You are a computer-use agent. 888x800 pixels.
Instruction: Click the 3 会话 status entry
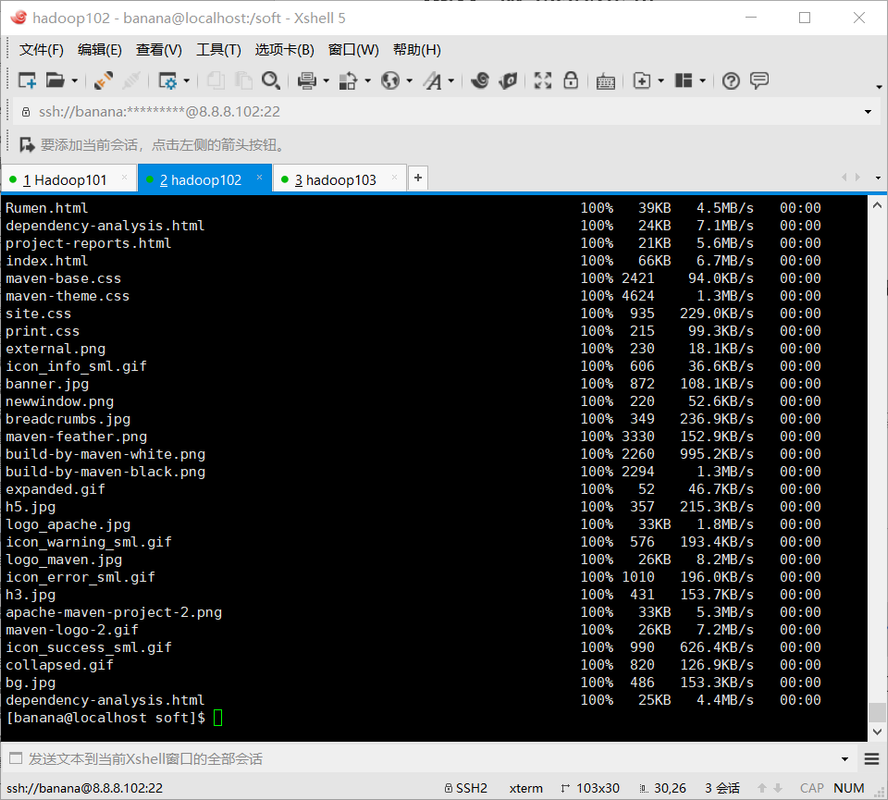[722, 788]
